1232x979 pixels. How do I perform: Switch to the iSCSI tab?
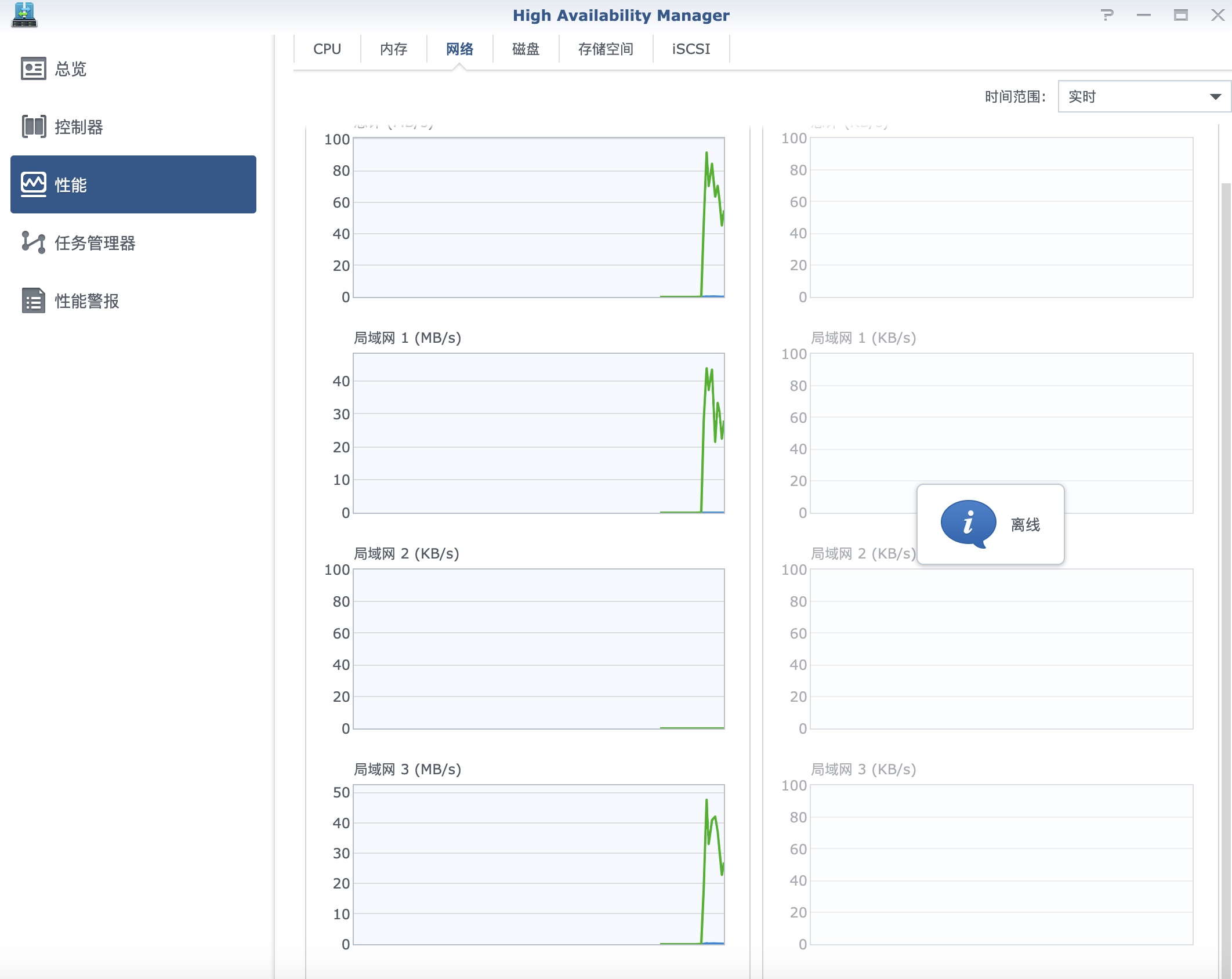click(x=691, y=49)
